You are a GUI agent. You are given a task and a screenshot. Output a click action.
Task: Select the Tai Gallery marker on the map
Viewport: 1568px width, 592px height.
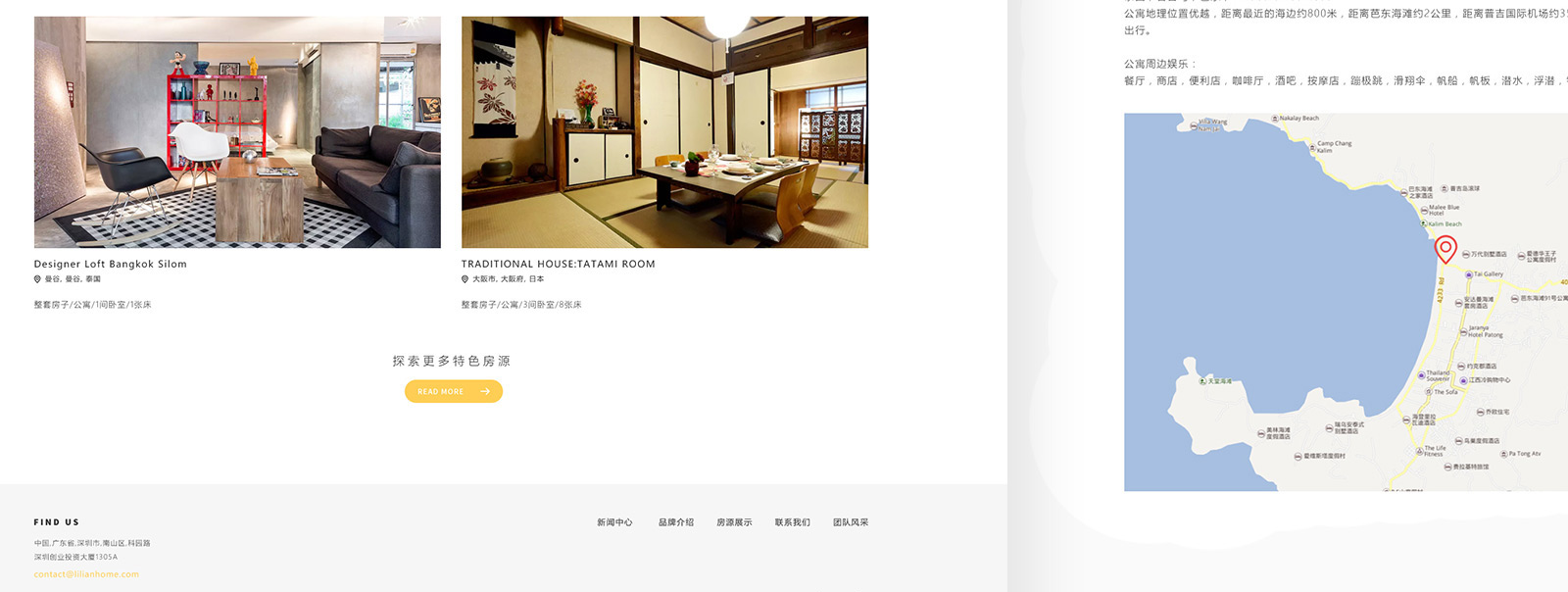(x=1470, y=274)
